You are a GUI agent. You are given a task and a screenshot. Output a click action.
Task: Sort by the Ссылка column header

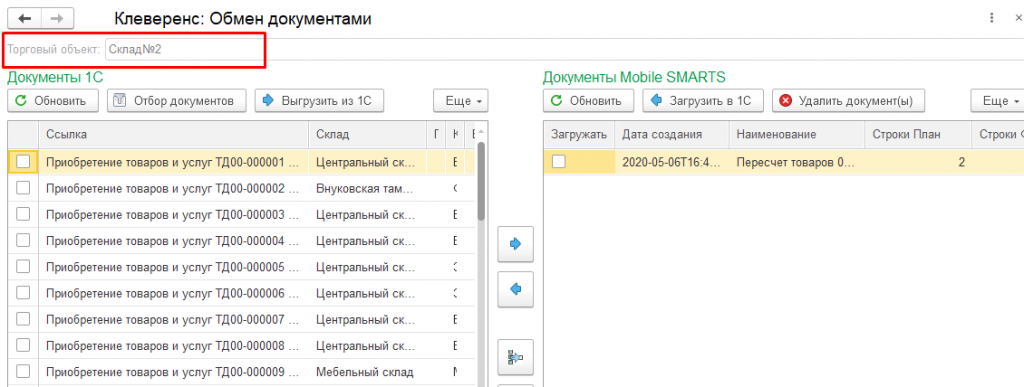pyautogui.click(x=173, y=135)
